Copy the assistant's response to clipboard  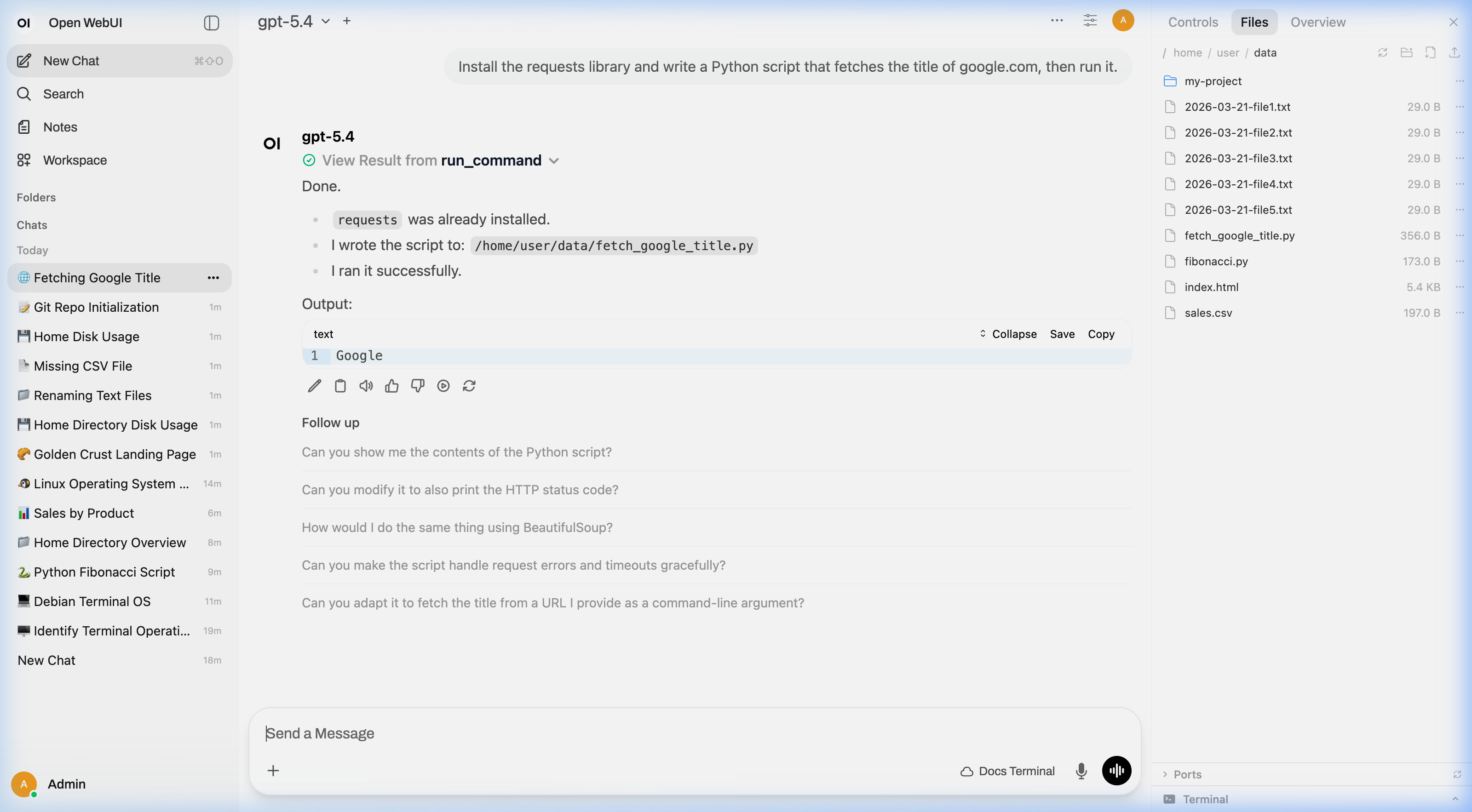[x=340, y=385]
